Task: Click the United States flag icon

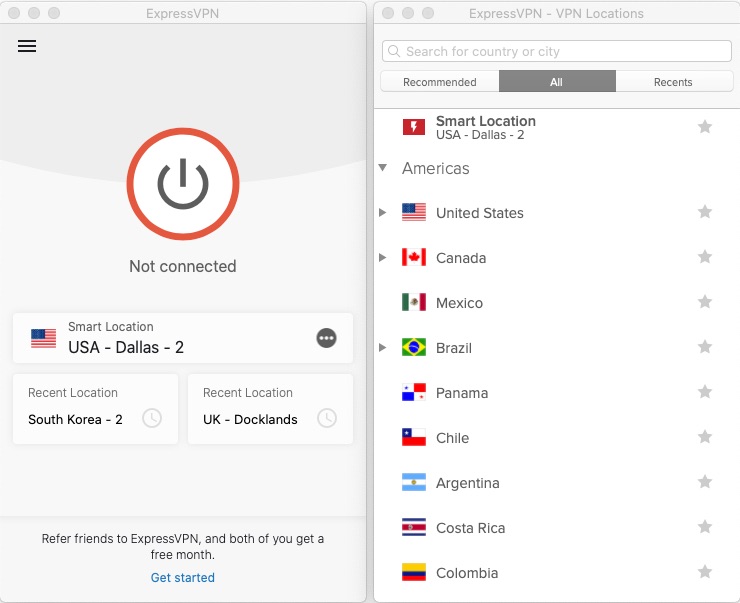Action: (414, 212)
